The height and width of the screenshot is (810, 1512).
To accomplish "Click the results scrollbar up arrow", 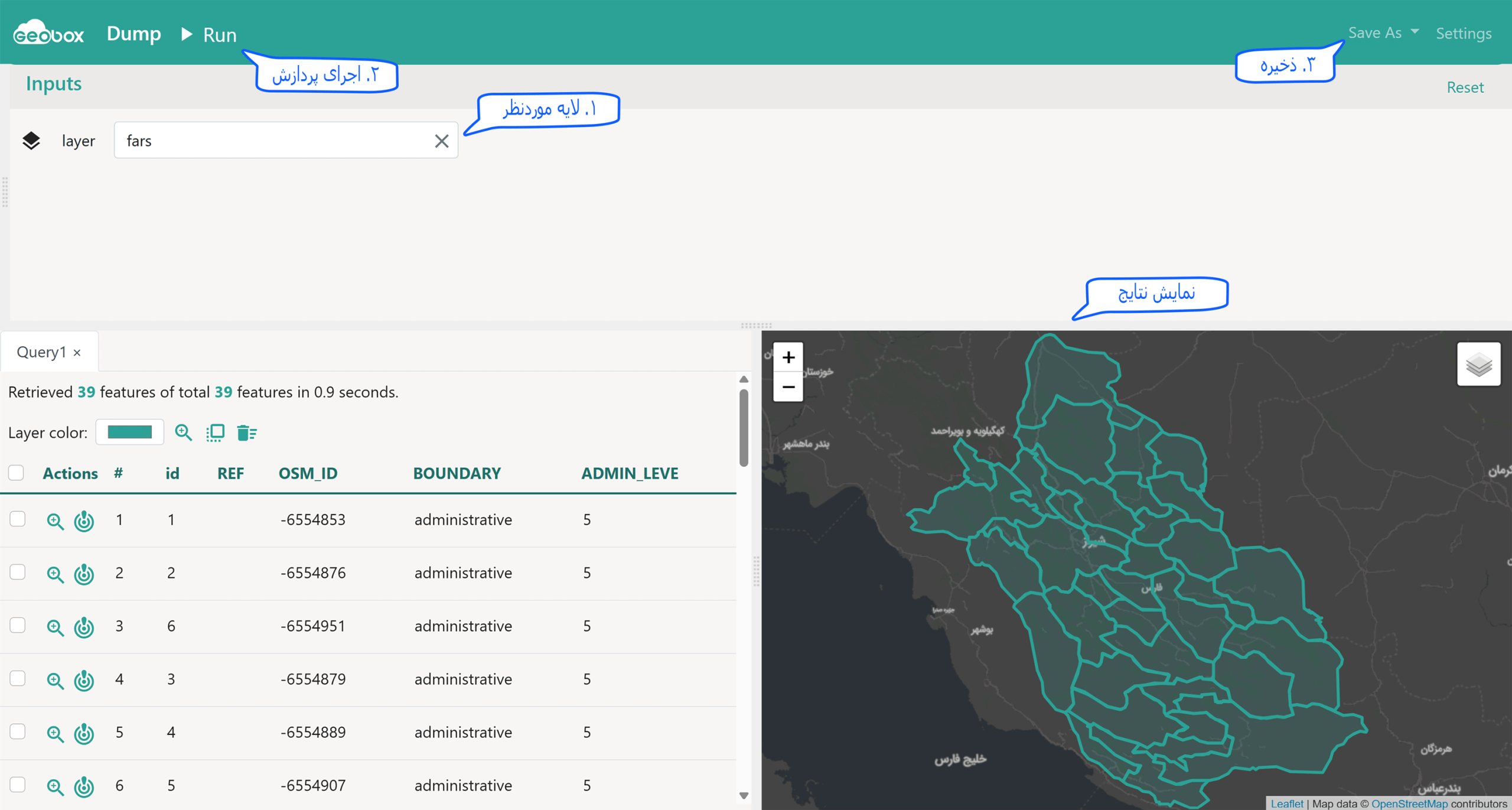I will [744, 379].
